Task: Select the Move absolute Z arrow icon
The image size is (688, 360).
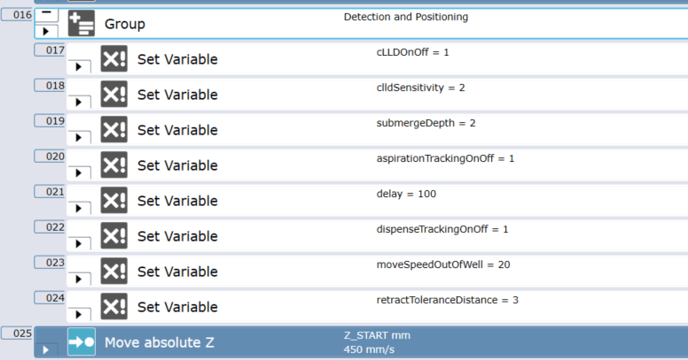Action: pos(81,342)
